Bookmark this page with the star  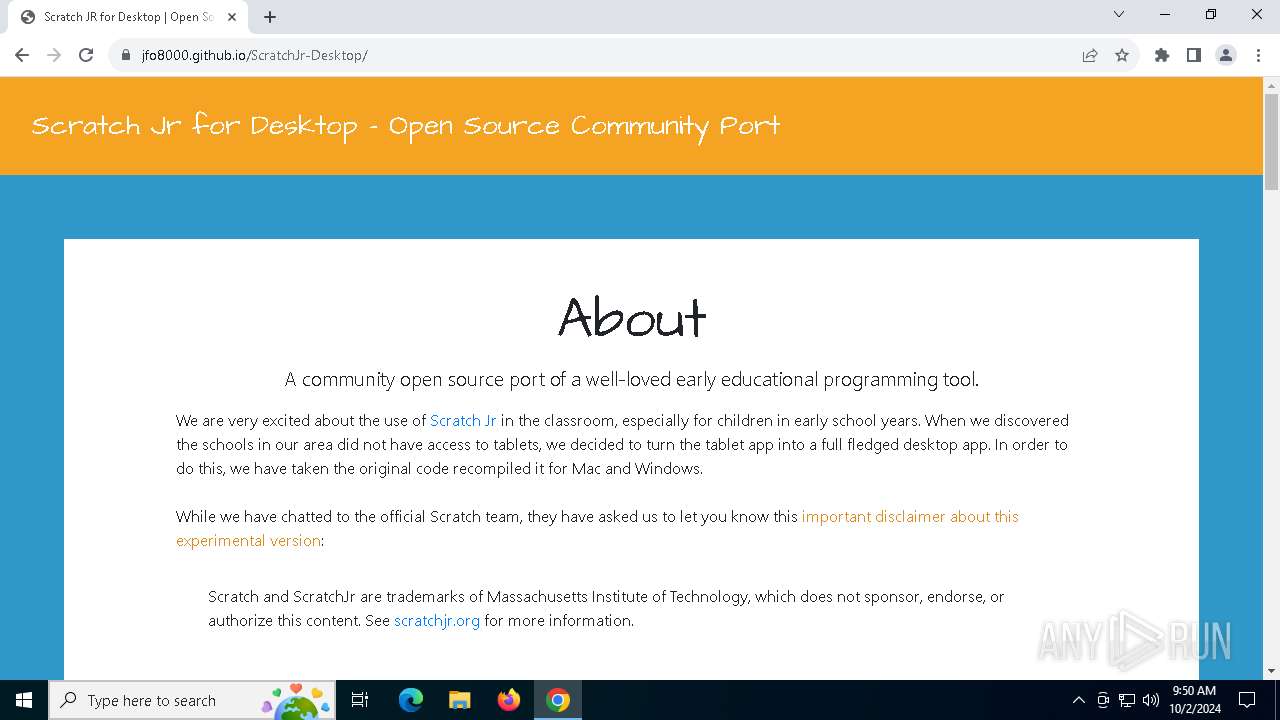click(1122, 55)
